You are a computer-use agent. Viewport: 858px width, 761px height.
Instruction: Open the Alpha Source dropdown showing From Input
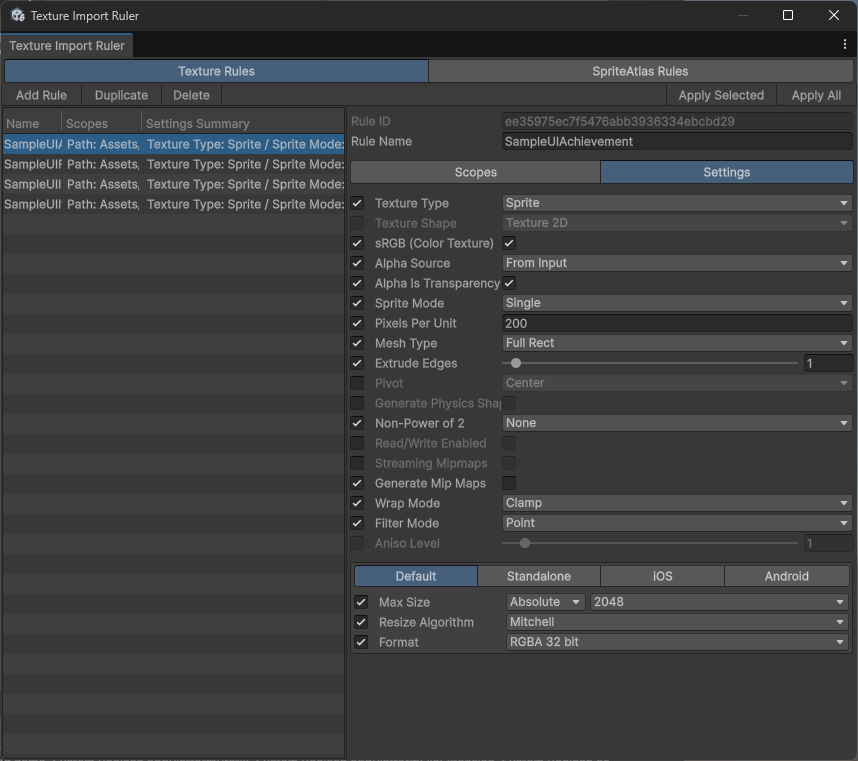677,263
